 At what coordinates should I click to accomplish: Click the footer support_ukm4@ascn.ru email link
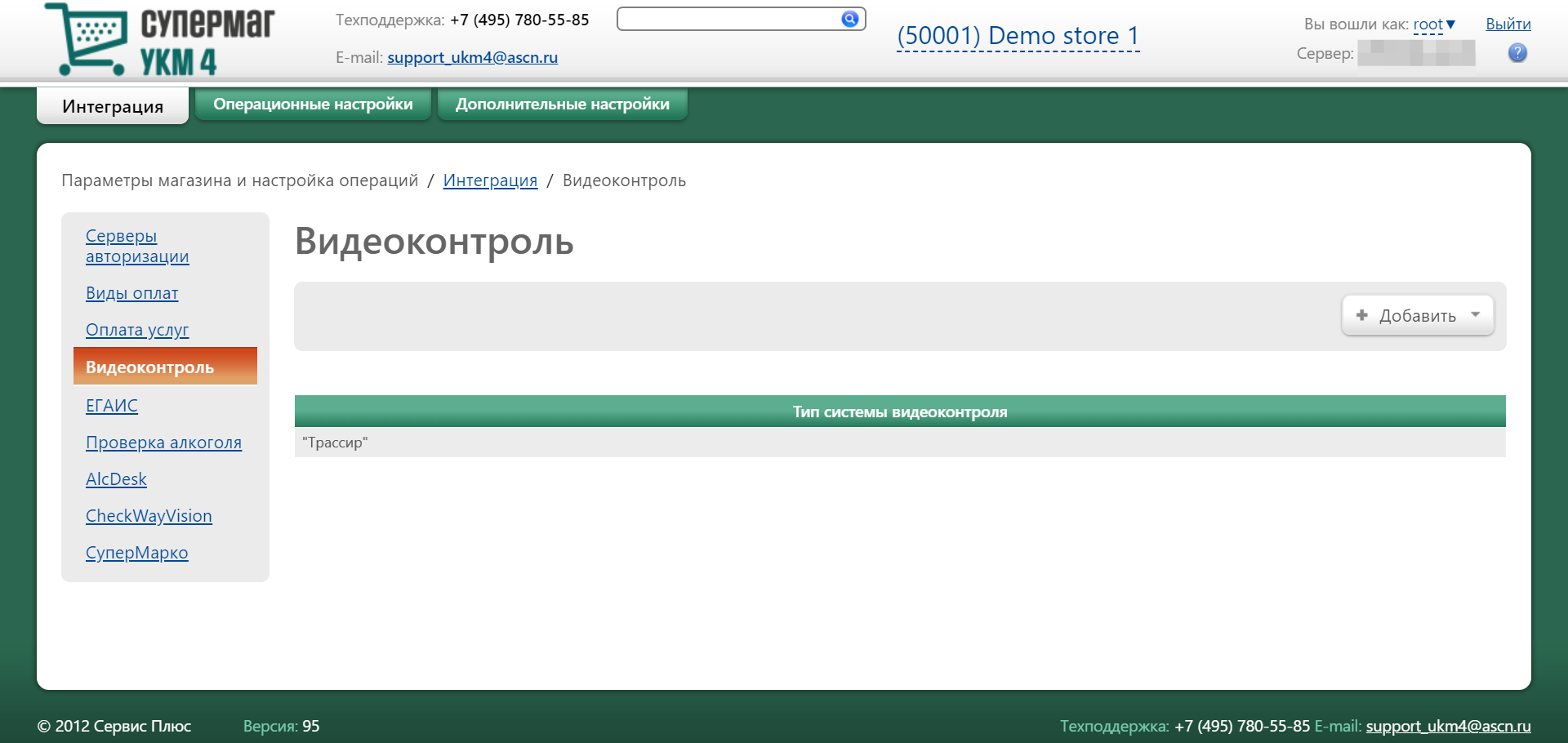[1448, 726]
